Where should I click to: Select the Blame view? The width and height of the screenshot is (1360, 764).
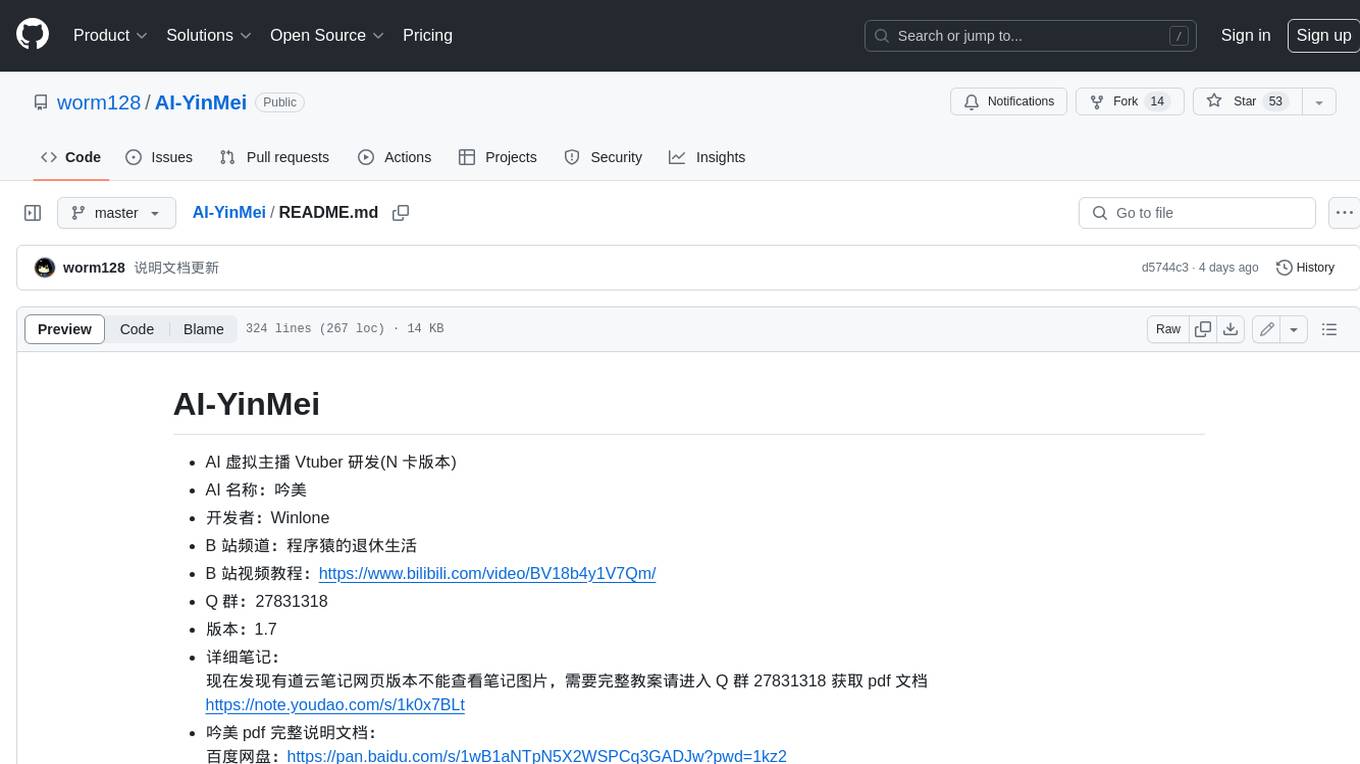coord(203,329)
